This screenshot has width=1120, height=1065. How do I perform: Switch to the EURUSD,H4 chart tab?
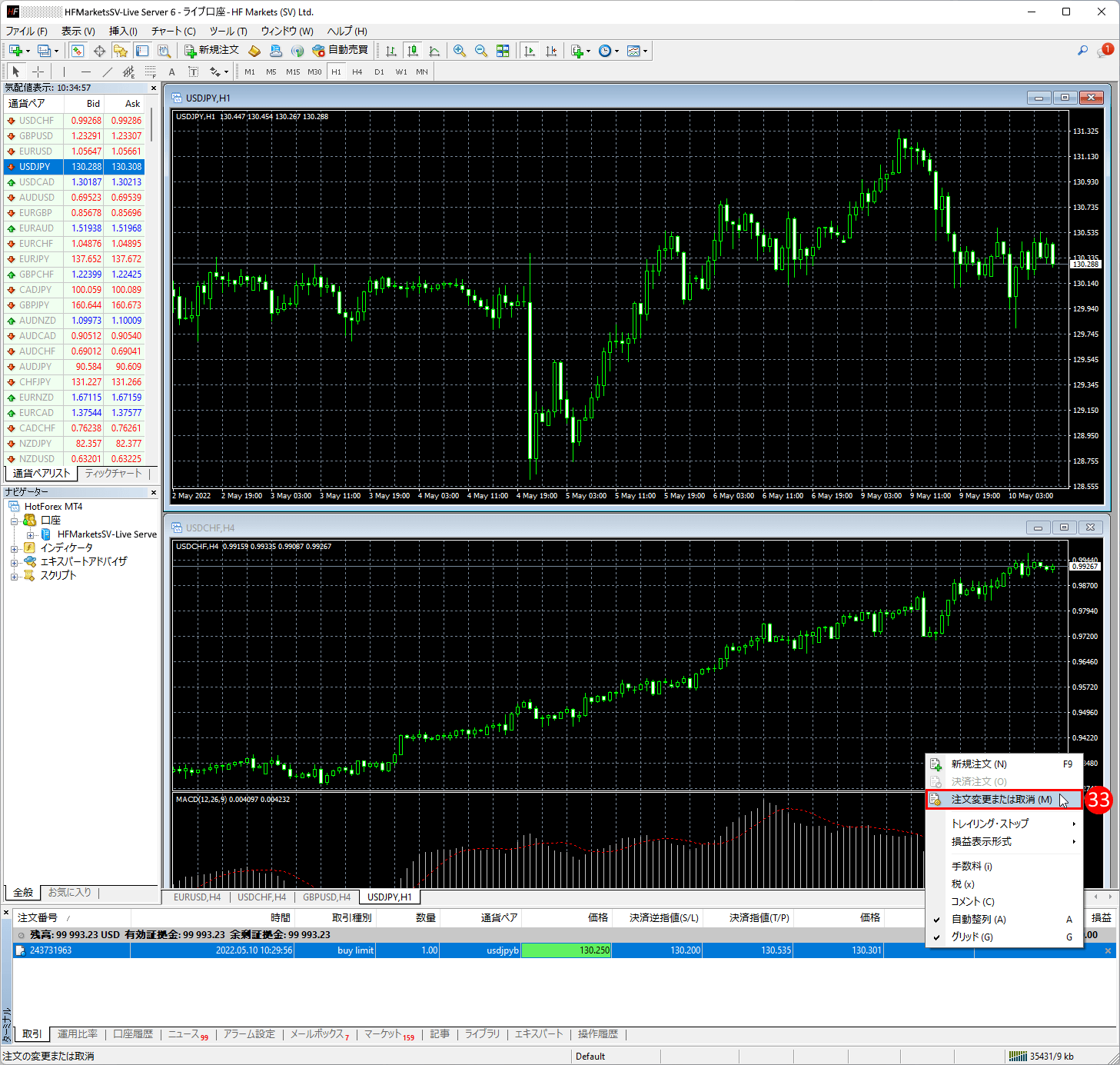(197, 897)
